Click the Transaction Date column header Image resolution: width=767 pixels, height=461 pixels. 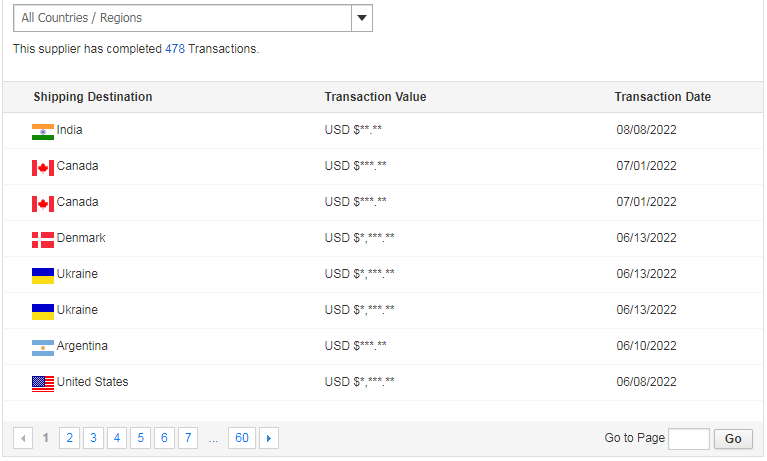[x=662, y=97]
